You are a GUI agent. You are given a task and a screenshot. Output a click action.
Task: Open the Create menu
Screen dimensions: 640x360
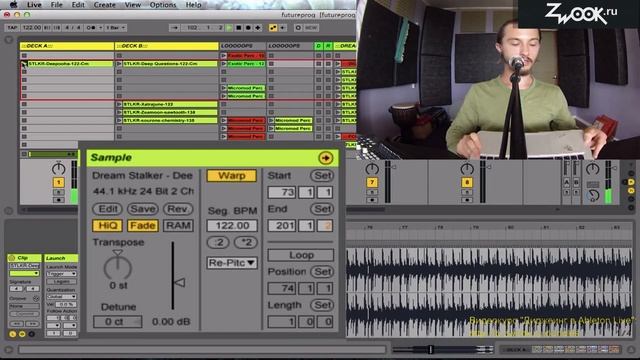pos(104,5)
